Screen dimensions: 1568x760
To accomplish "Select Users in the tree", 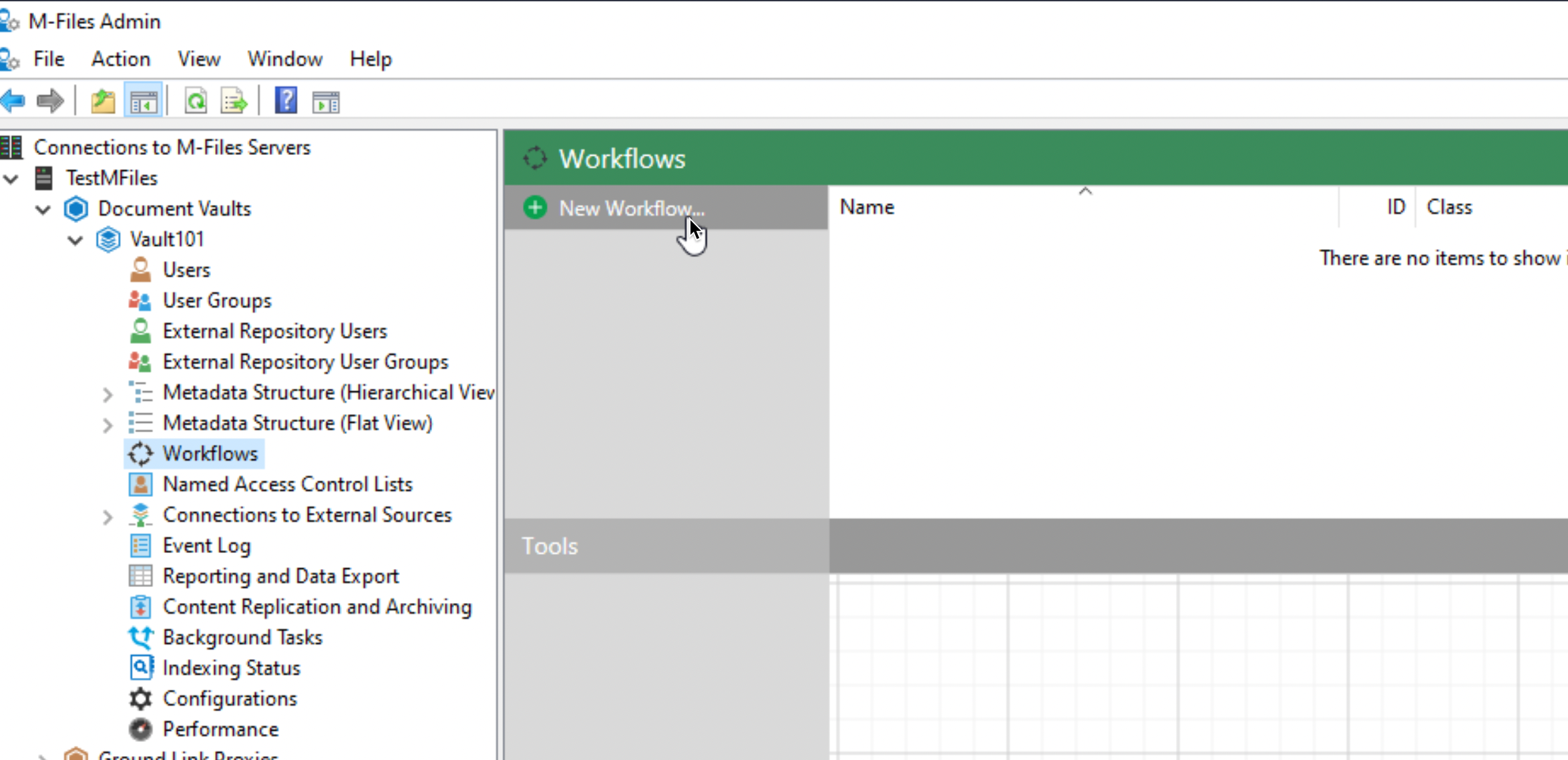I will [x=186, y=270].
